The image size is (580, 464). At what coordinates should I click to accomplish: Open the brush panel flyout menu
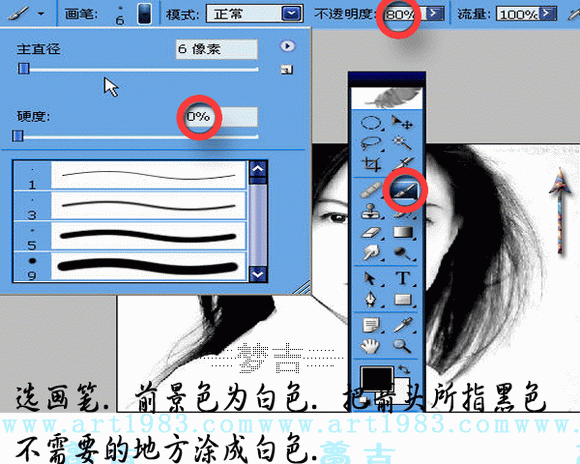click(287, 46)
